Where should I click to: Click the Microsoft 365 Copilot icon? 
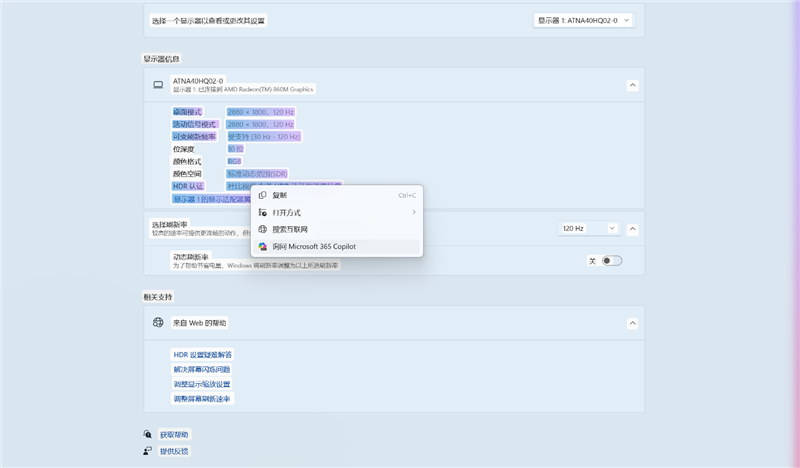263,246
